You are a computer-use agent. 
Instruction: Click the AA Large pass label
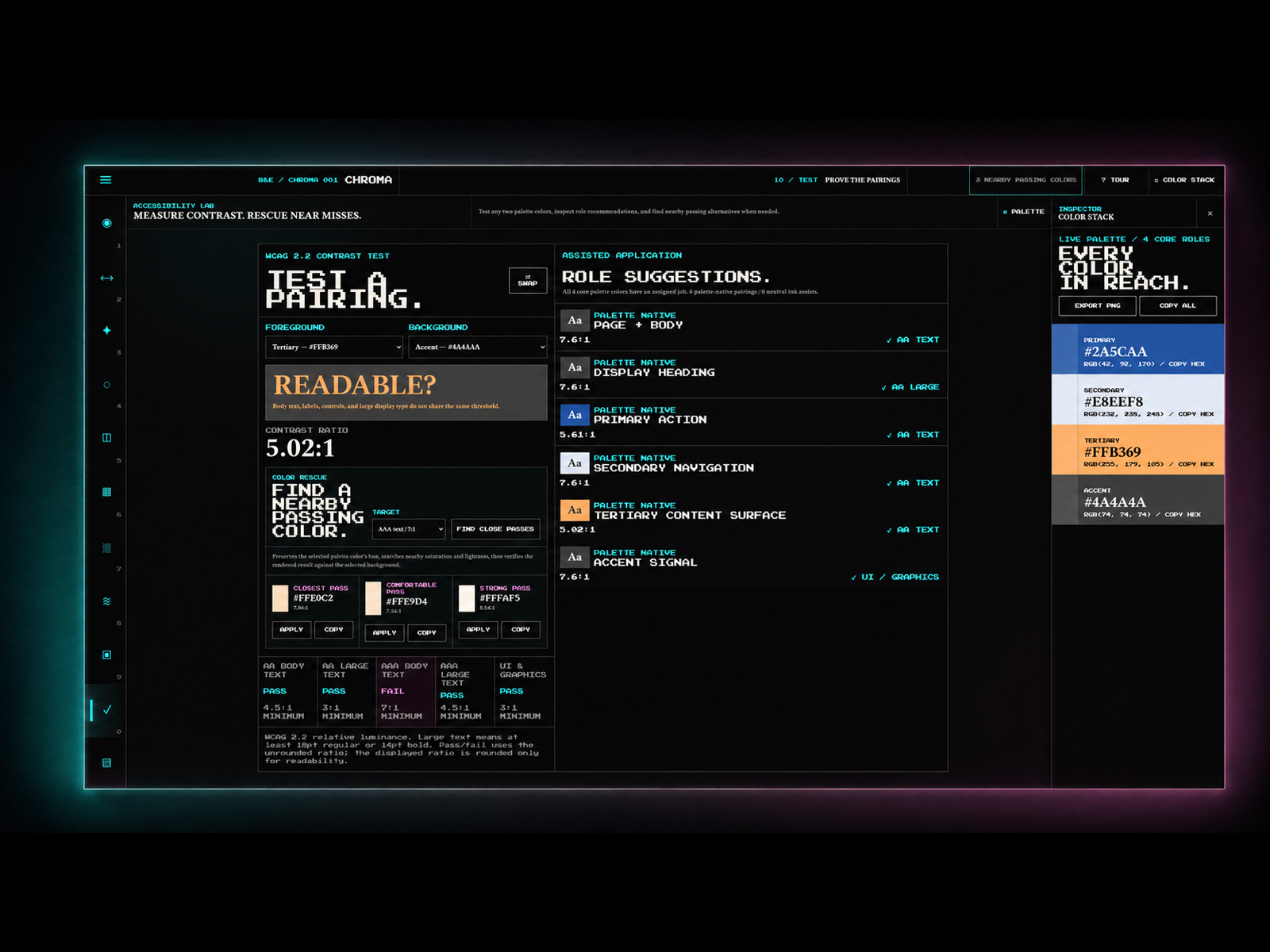[910, 387]
